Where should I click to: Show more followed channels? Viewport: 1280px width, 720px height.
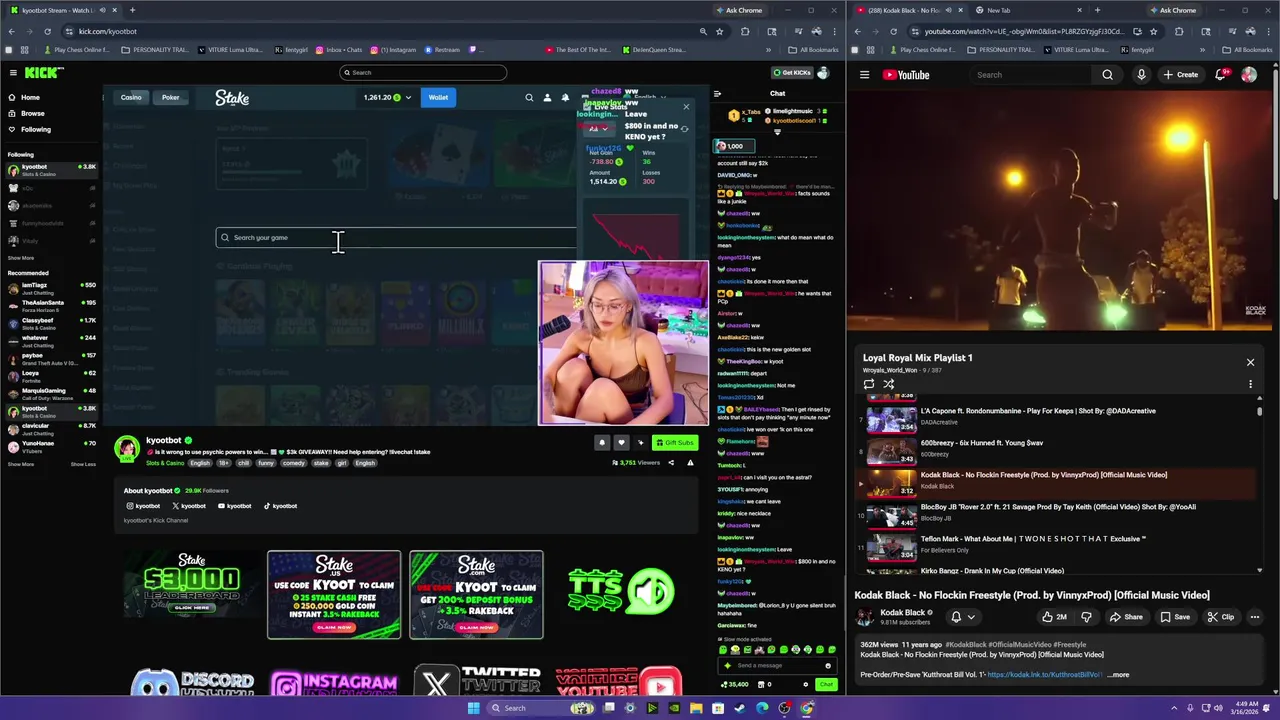pos(21,258)
